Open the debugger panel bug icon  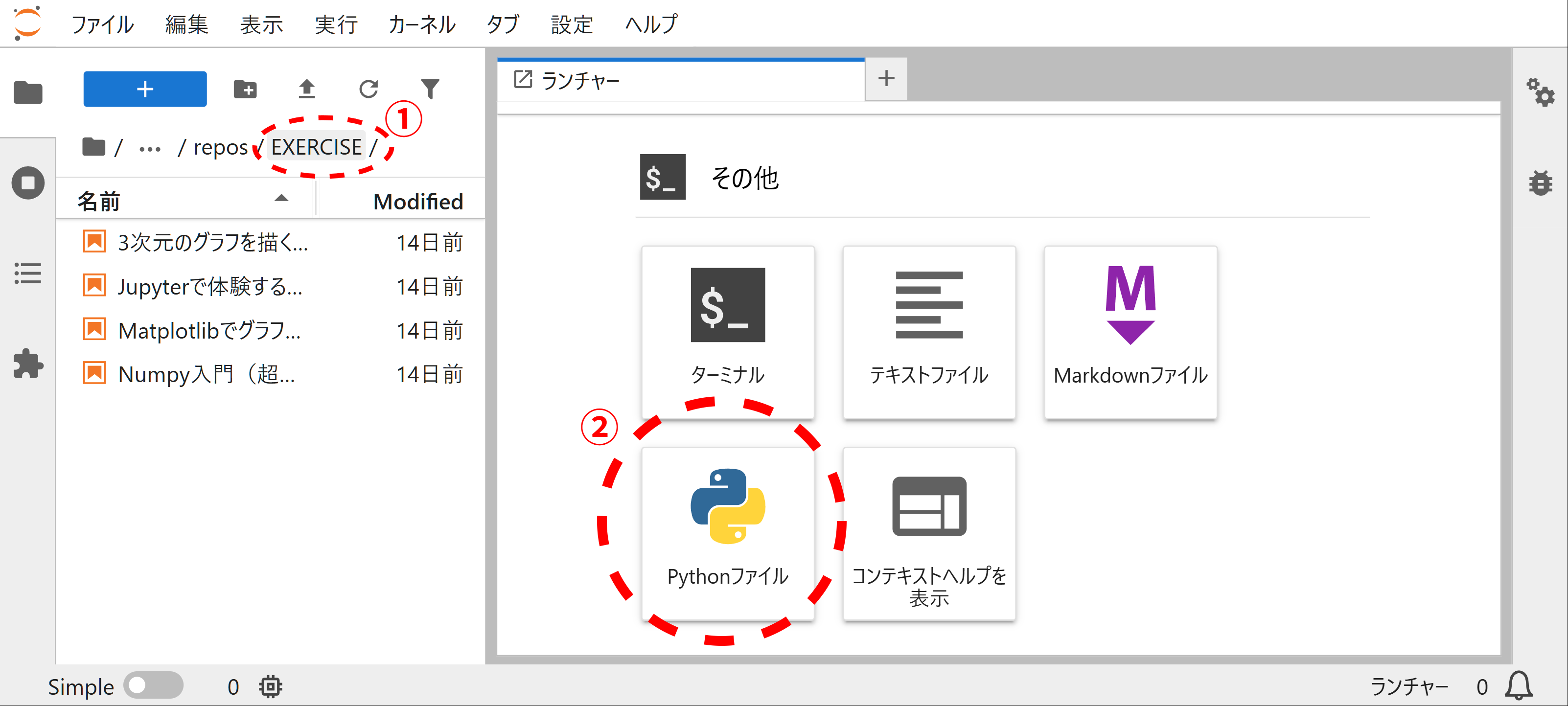point(1541,182)
